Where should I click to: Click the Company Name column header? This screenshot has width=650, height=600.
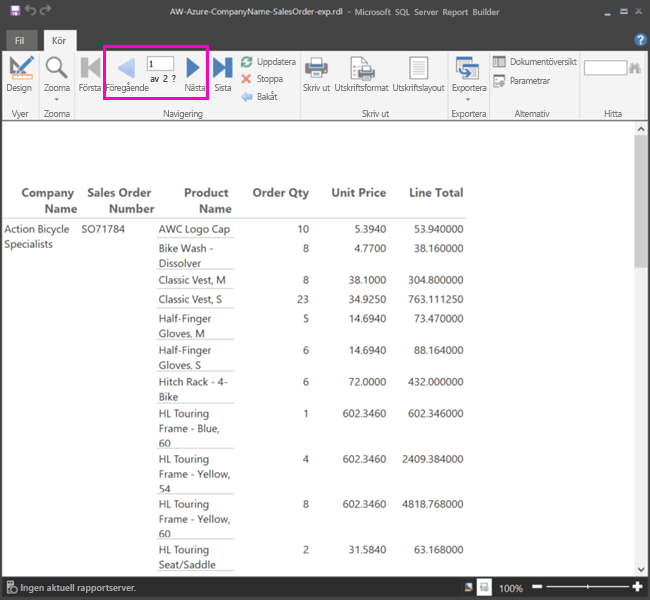click(49, 201)
